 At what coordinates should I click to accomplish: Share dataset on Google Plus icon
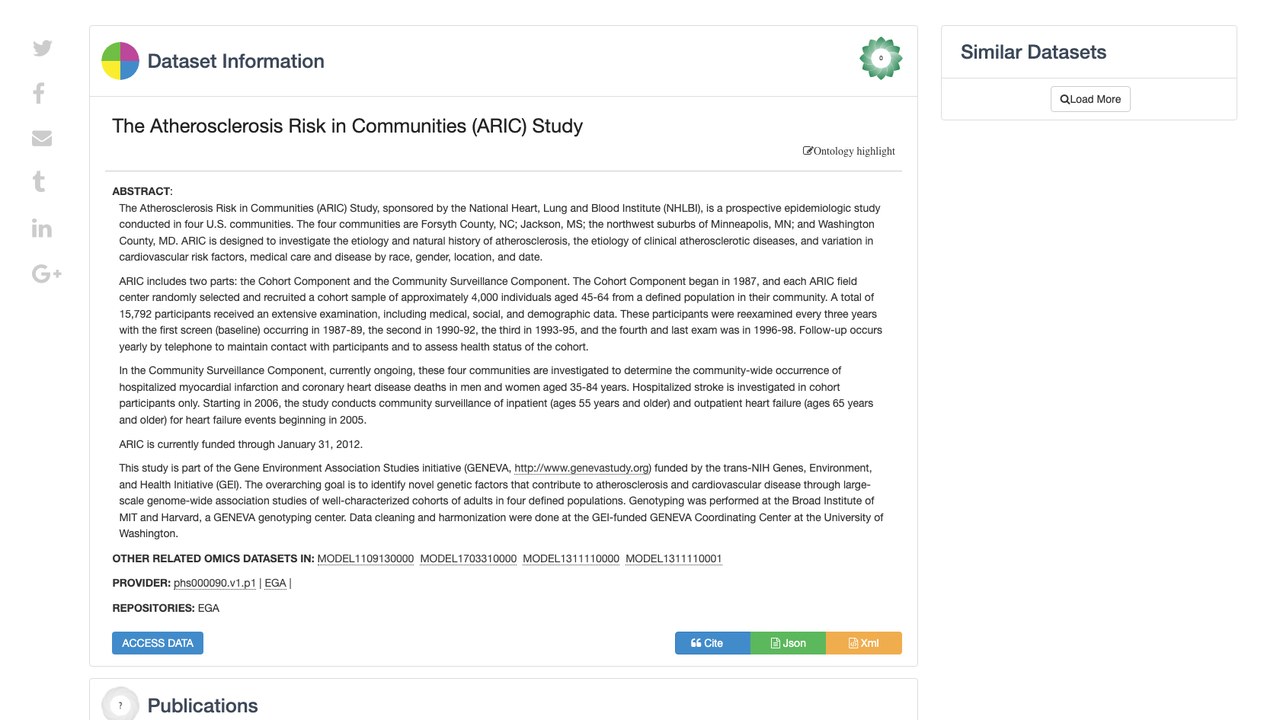[x=47, y=273]
